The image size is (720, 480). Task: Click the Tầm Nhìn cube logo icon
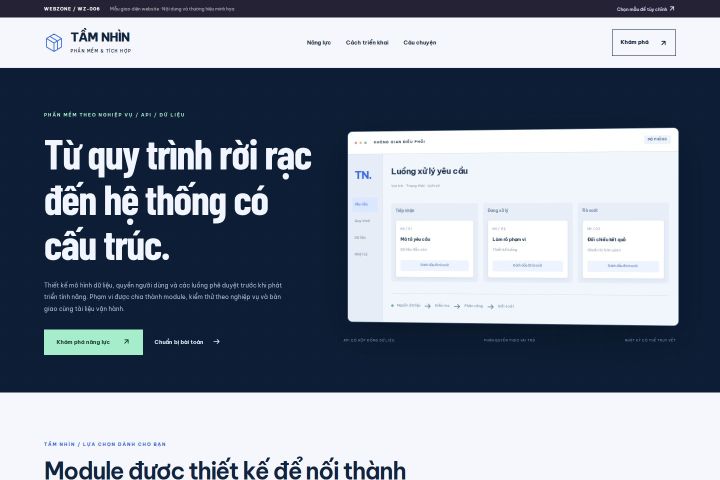(x=54, y=43)
